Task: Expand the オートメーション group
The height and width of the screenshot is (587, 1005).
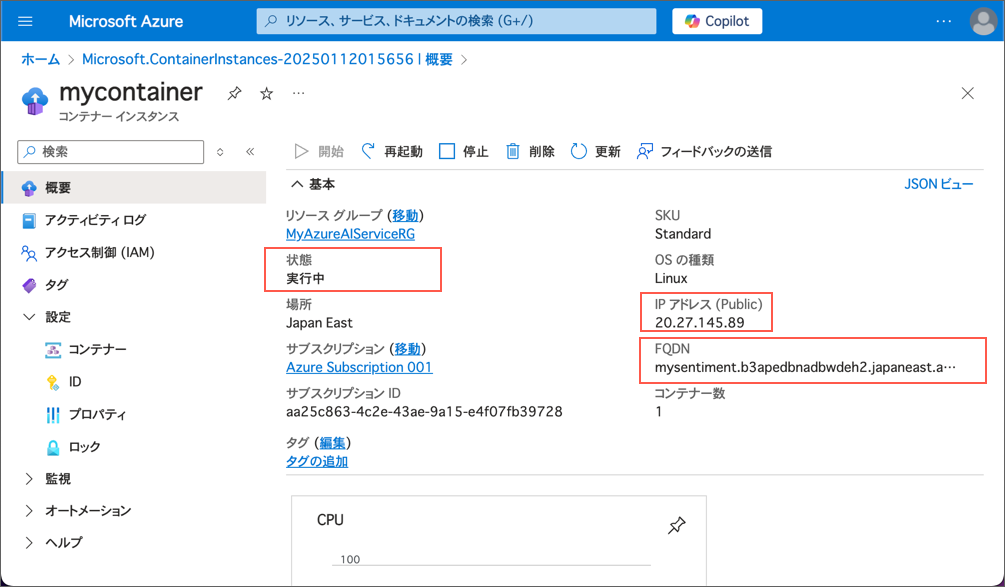Action: pos(29,511)
